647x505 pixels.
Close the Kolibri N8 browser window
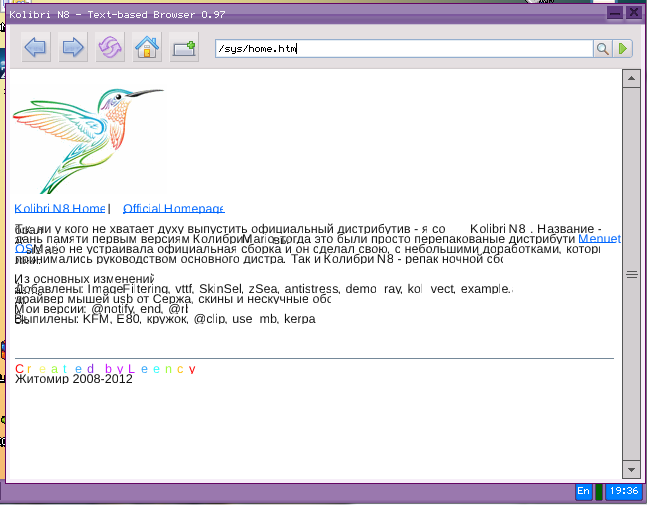(634, 13)
